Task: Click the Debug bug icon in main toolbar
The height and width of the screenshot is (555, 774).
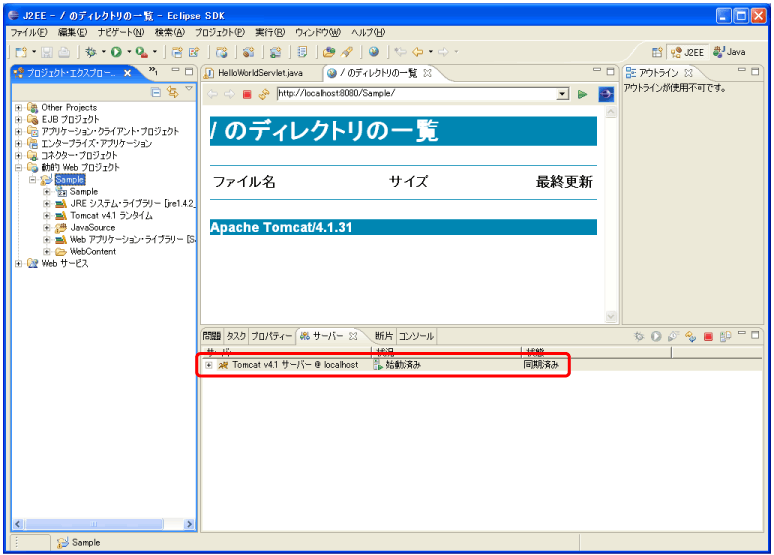Action: click(x=91, y=52)
